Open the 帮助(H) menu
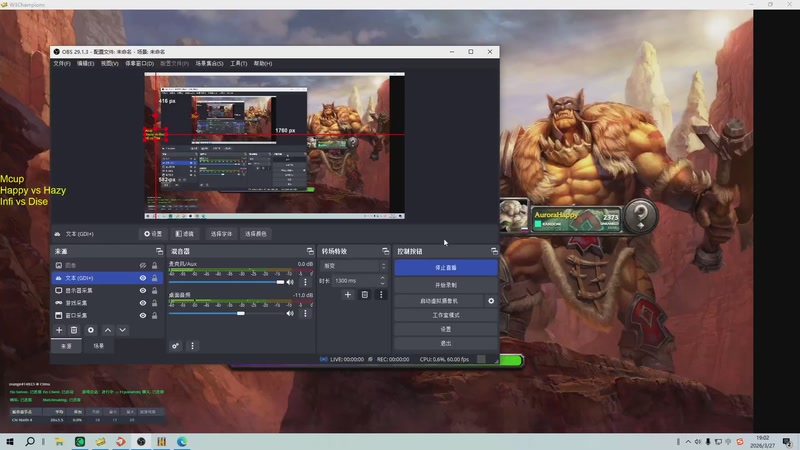800x450 pixels. click(263, 63)
